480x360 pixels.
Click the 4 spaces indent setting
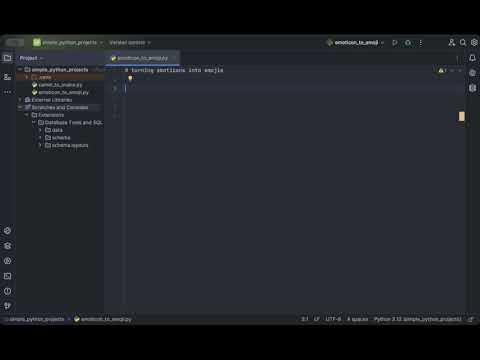pos(358,319)
